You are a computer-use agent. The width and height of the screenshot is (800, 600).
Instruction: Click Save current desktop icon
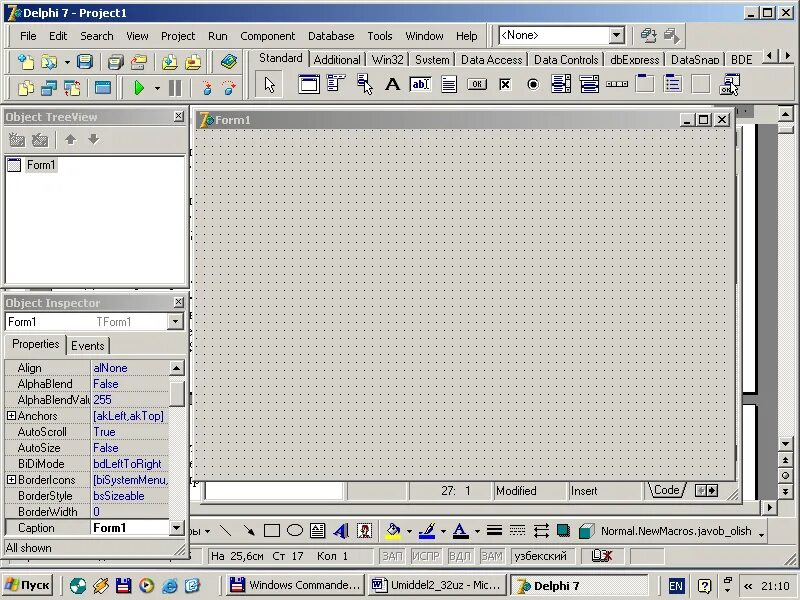pos(648,36)
